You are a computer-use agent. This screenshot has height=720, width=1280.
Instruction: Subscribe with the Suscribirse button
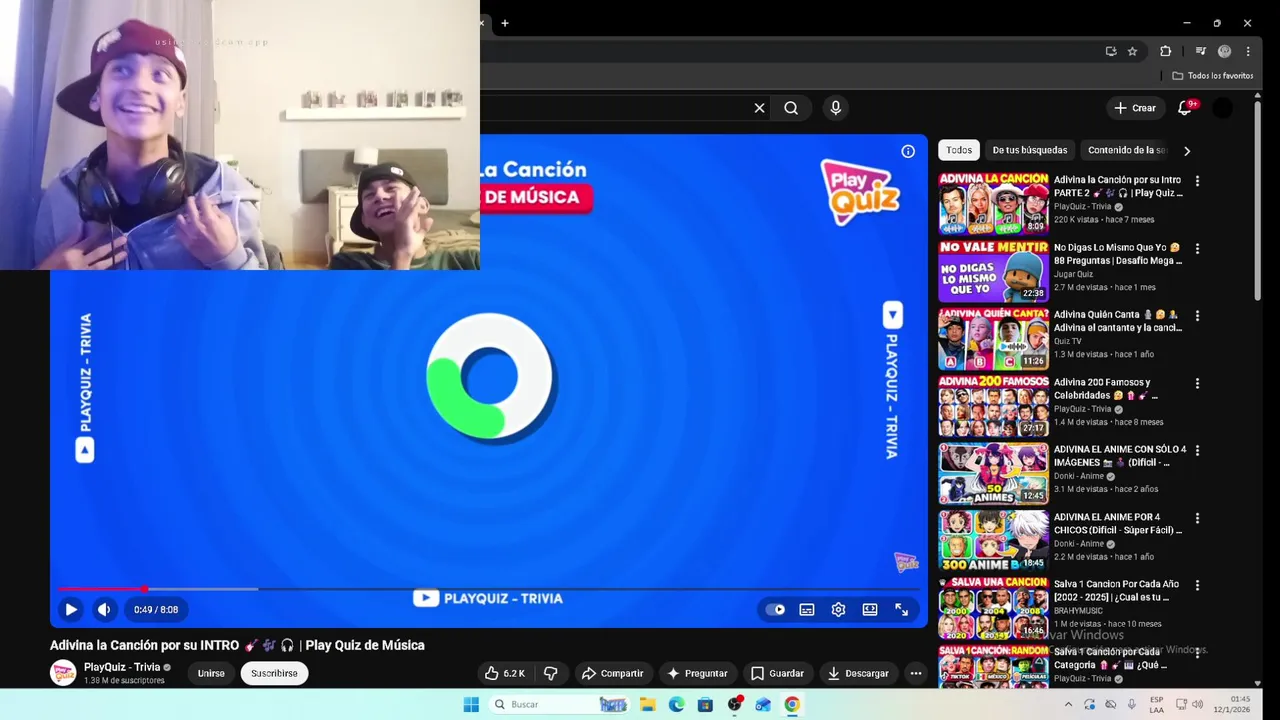click(274, 673)
